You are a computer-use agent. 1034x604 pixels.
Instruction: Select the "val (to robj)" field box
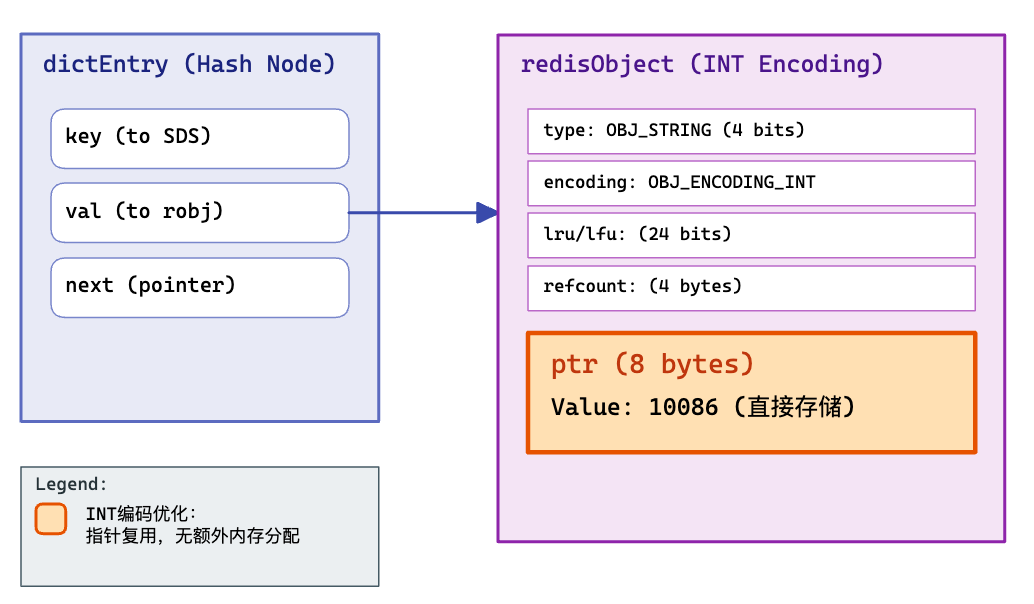[200, 212]
